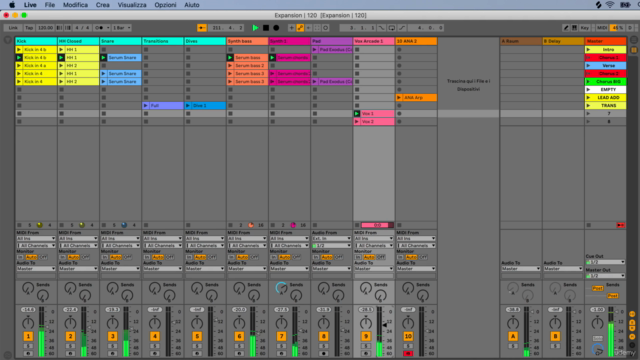Solo track 7 with its S button
This screenshot has width=640, height=360.
coord(282,346)
